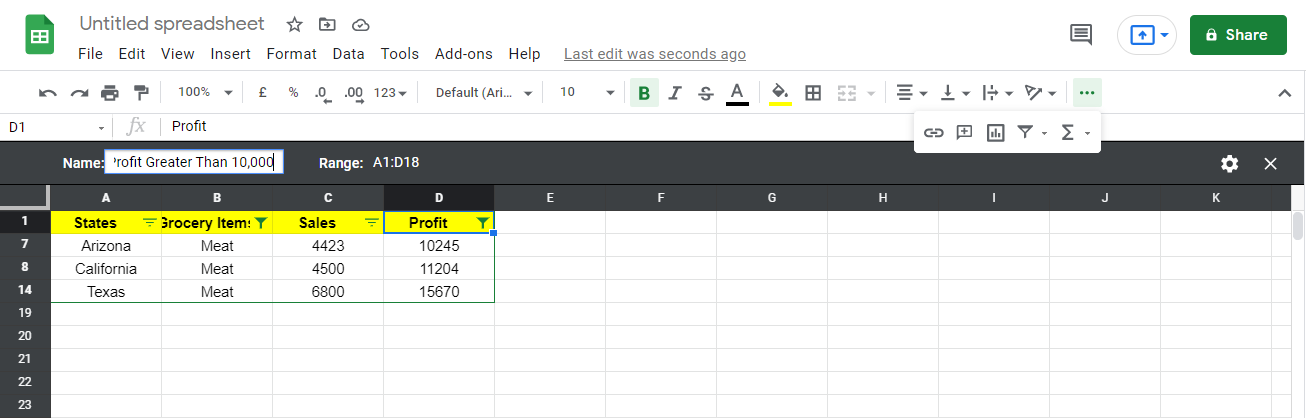Viewport: 1306px width, 418px height.
Task: Click the insert link icon
Action: [x=934, y=132]
